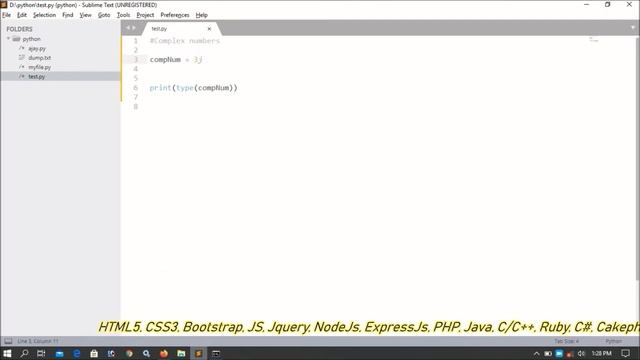Click on the compNum = 3j line
The height and width of the screenshot is (360, 640).
click(176, 60)
